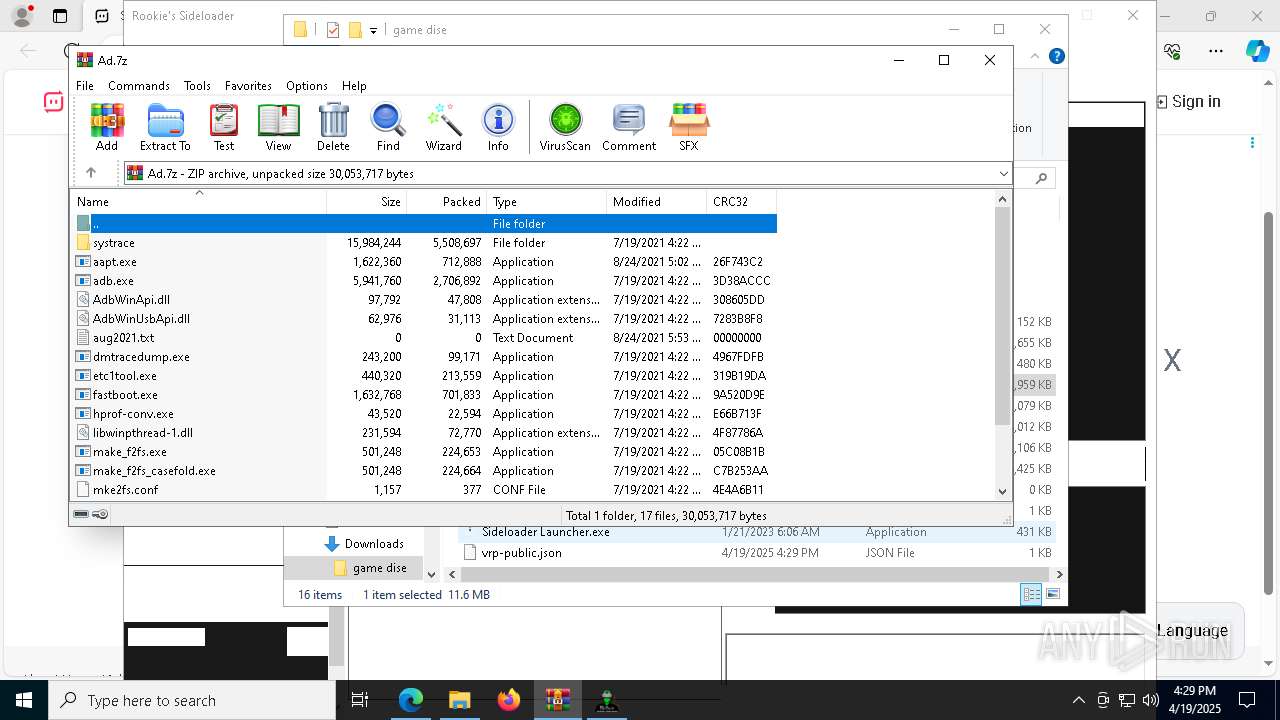Click the Test archive icon
This screenshot has width=1280, height=720.
(x=224, y=127)
